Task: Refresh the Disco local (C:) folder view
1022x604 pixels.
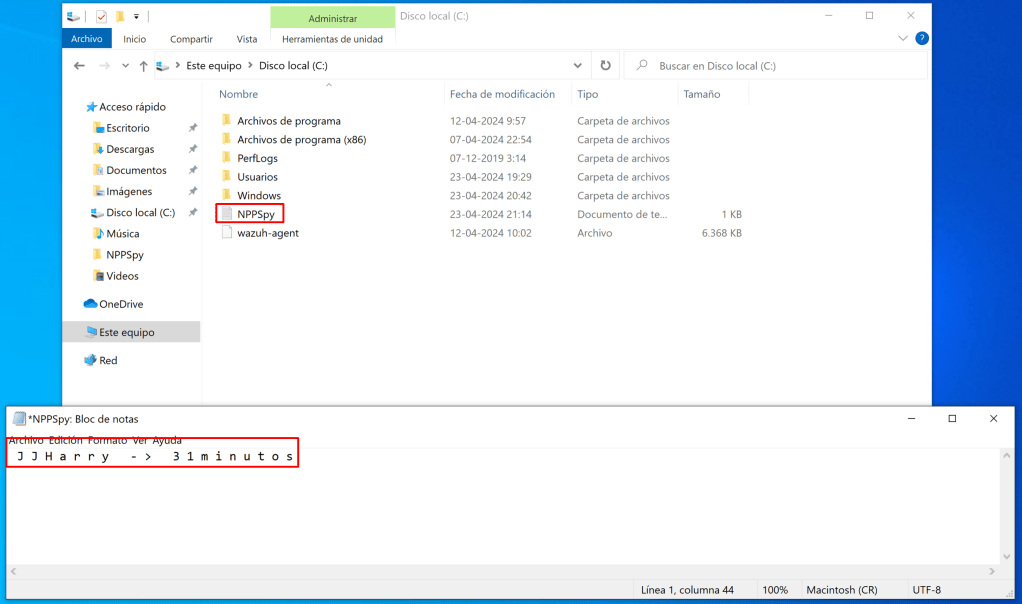Action: (x=605, y=66)
